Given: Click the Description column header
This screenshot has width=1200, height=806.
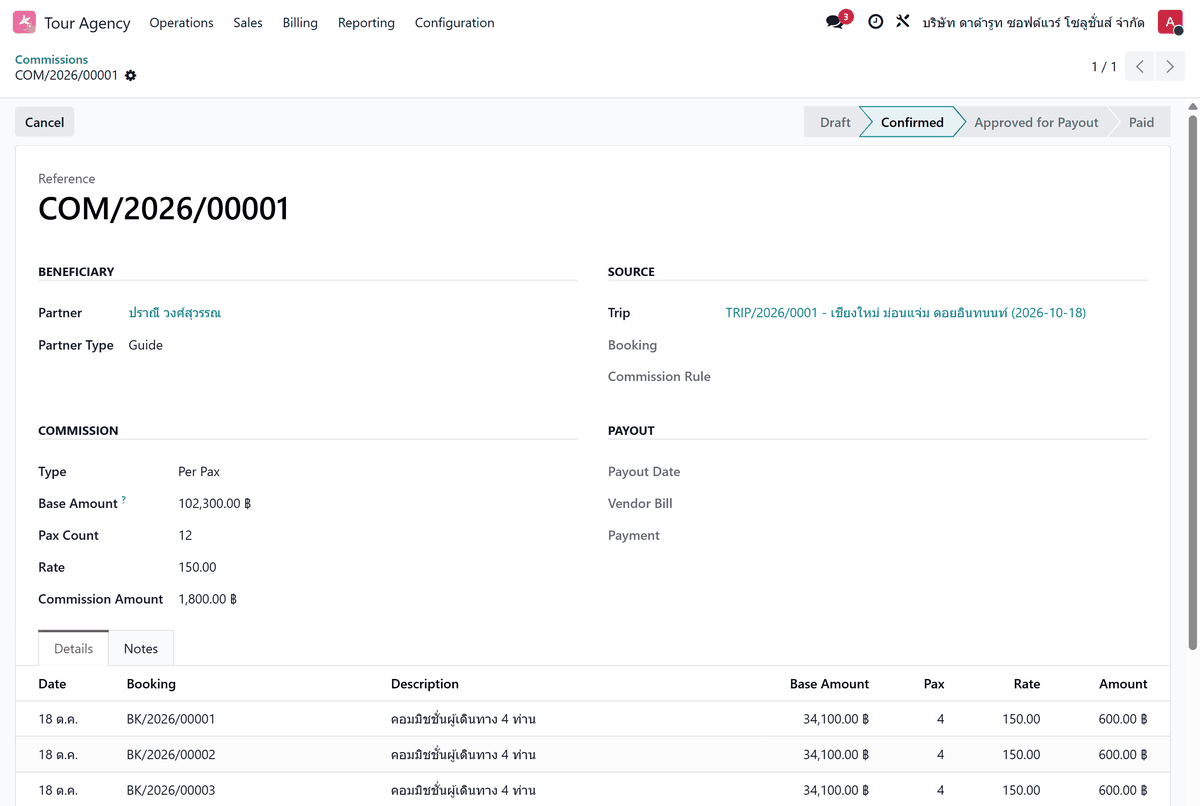Looking at the screenshot, I should [x=425, y=684].
